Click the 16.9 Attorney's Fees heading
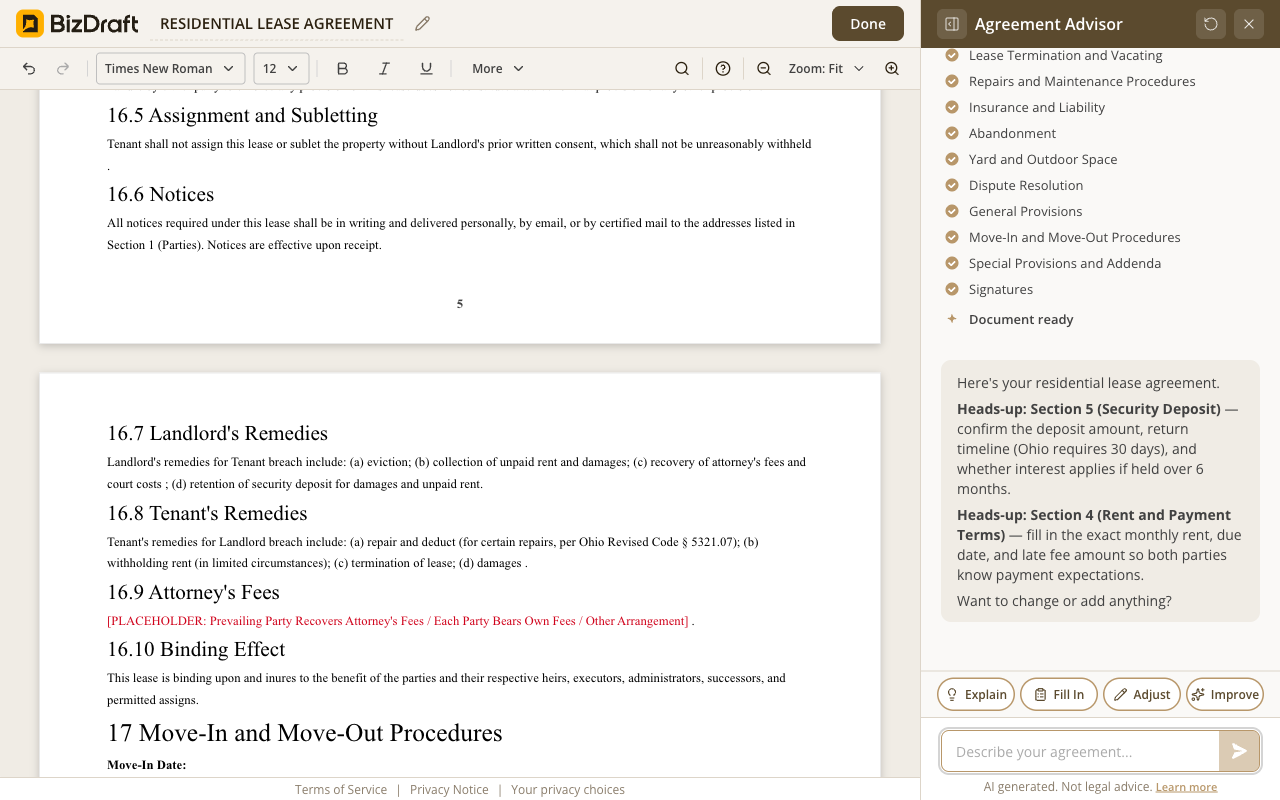The height and width of the screenshot is (800, 1280). [193, 592]
